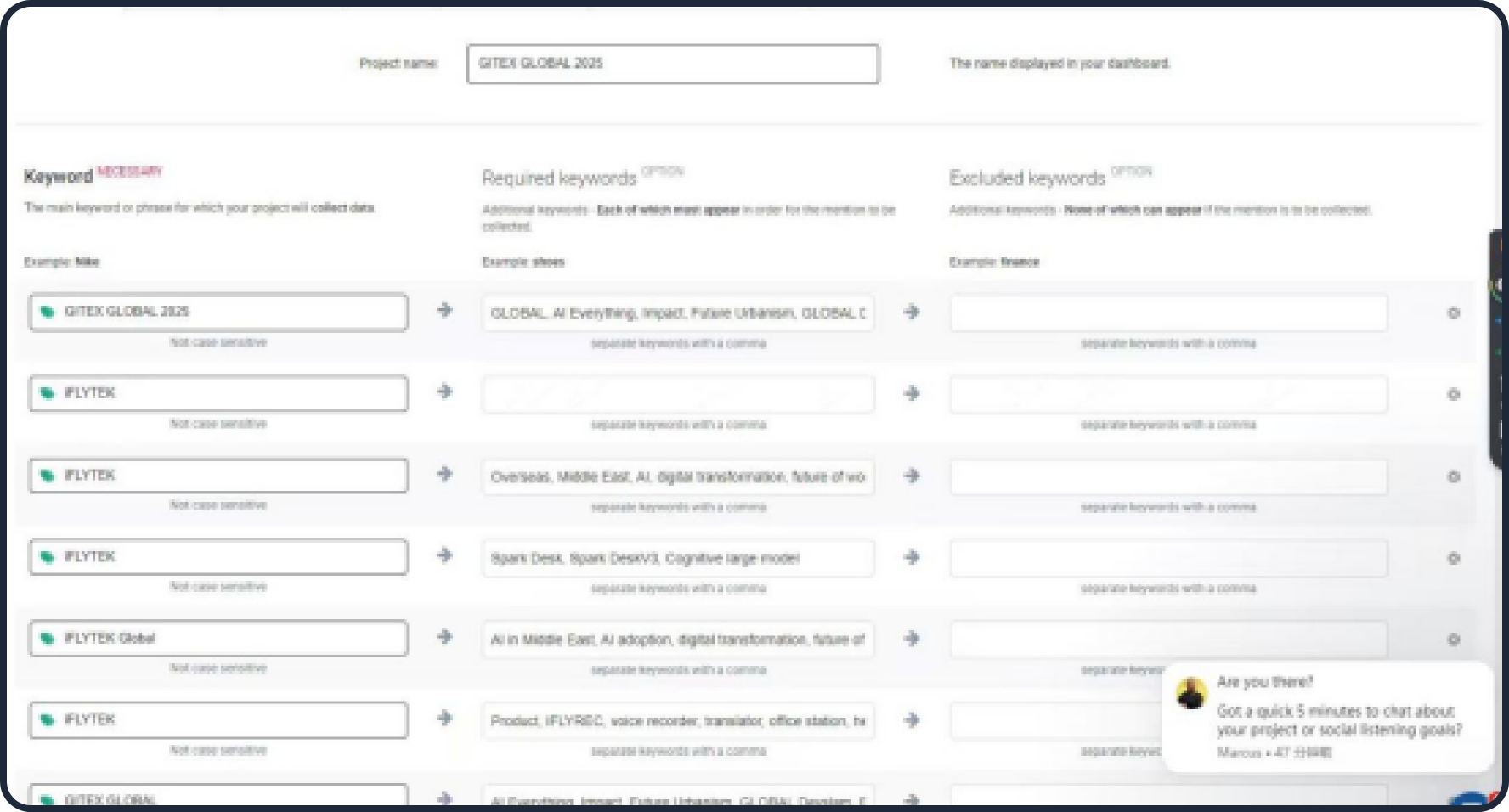Edit the iFLYTEK keyword in the Overseas row

coord(218,475)
